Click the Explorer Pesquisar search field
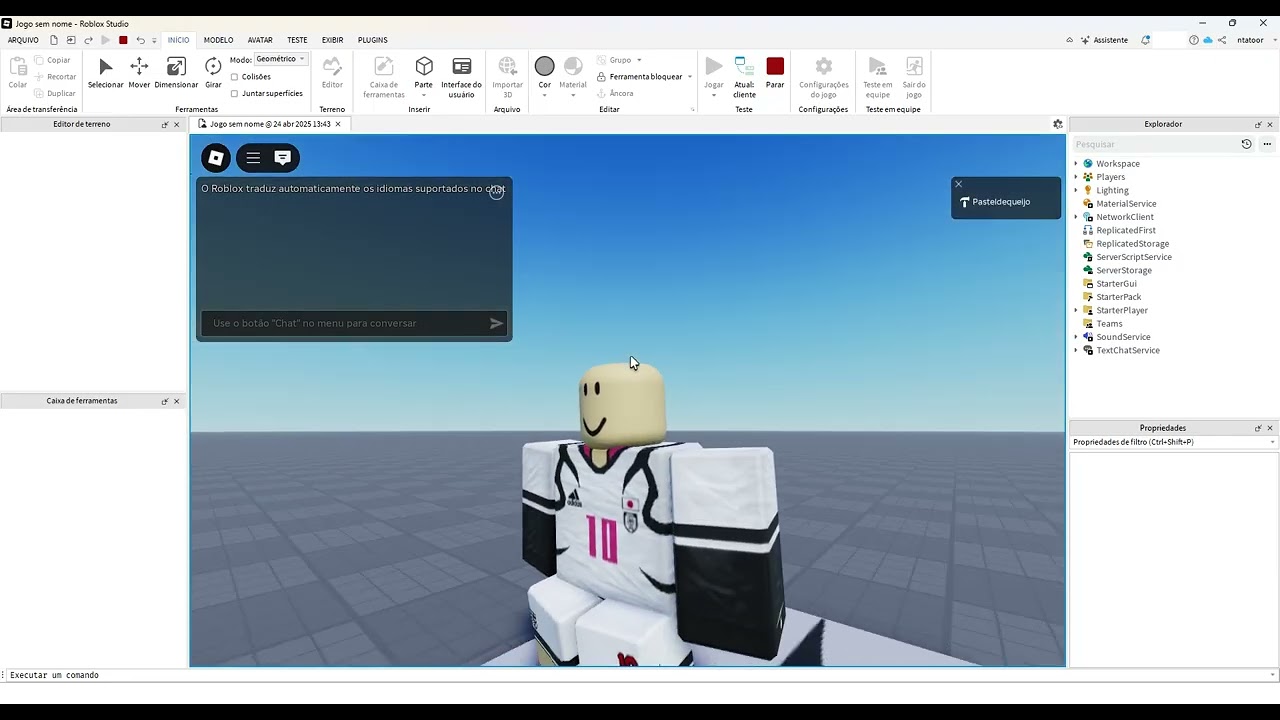This screenshot has height=720, width=1280. [x=1154, y=144]
